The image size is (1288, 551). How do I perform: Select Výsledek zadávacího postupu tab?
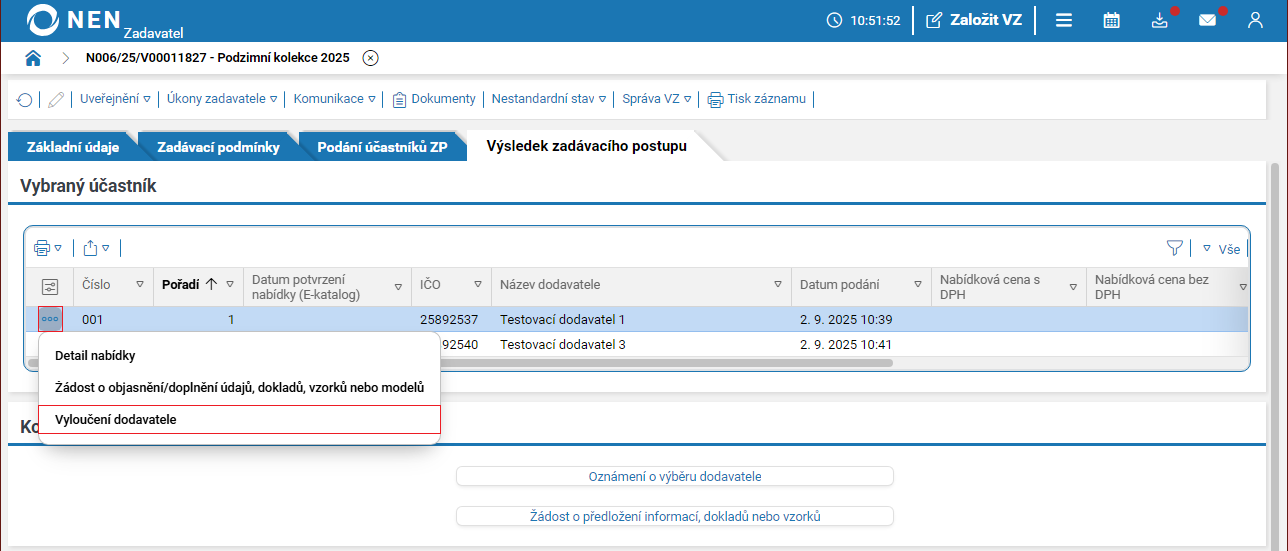587,146
